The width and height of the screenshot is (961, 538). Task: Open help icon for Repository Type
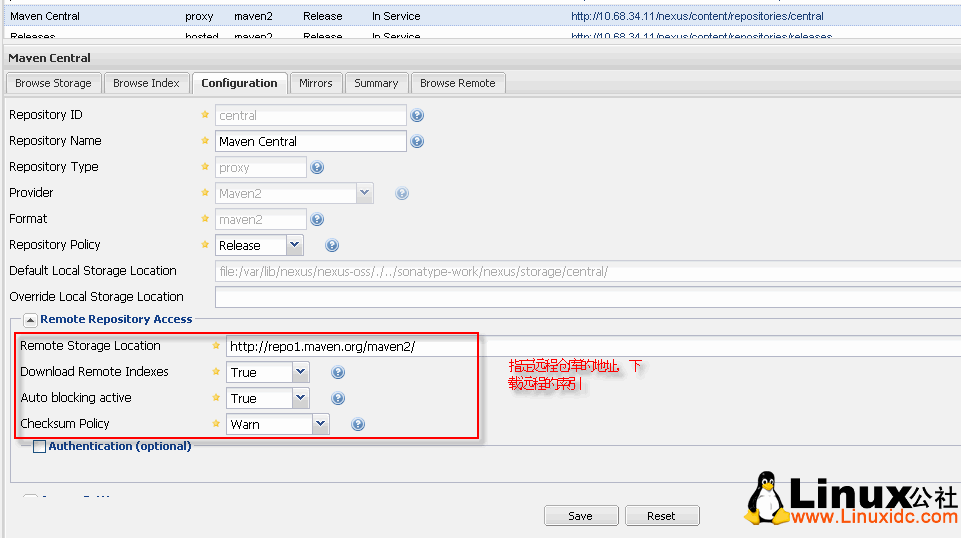point(317,167)
